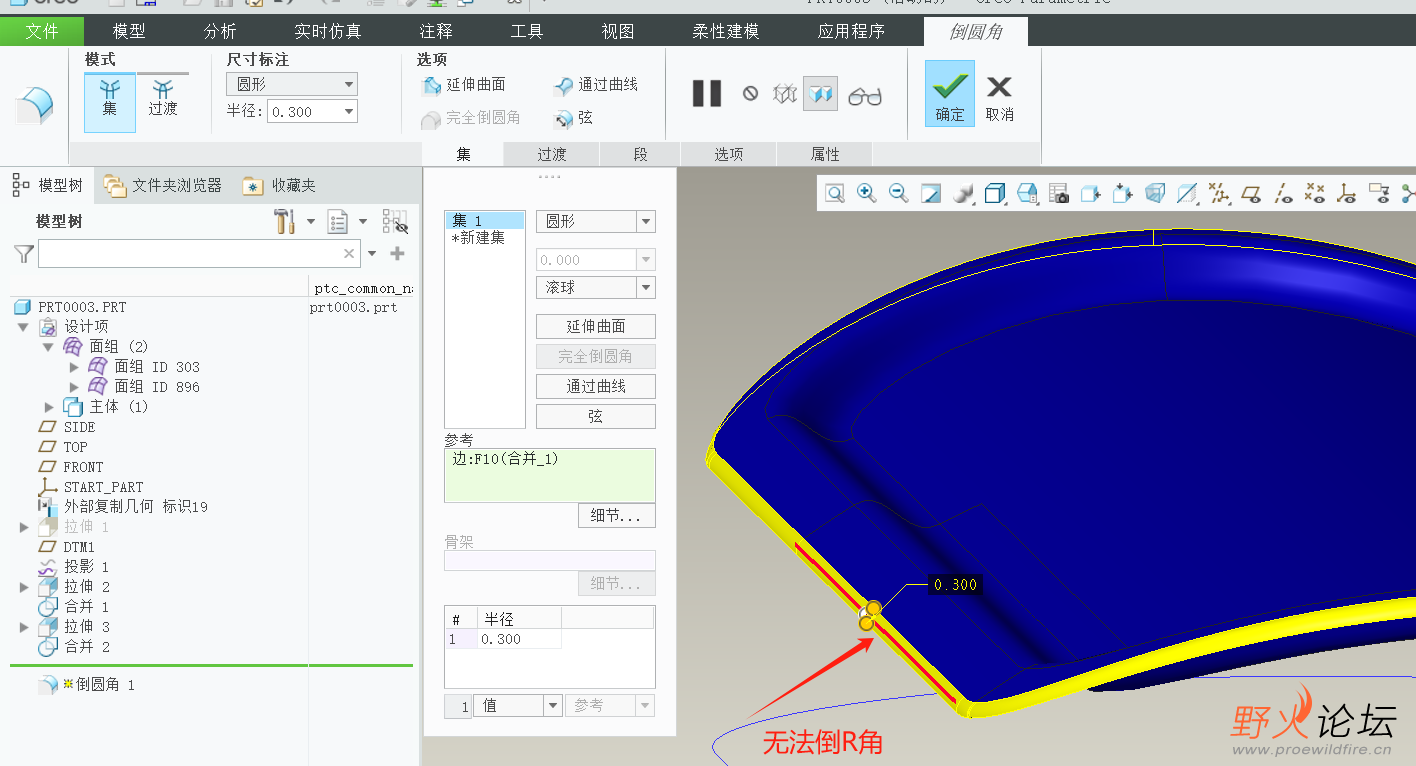Open the 属性 panel tab
This screenshot has width=1416, height=766.
point(825,154)
